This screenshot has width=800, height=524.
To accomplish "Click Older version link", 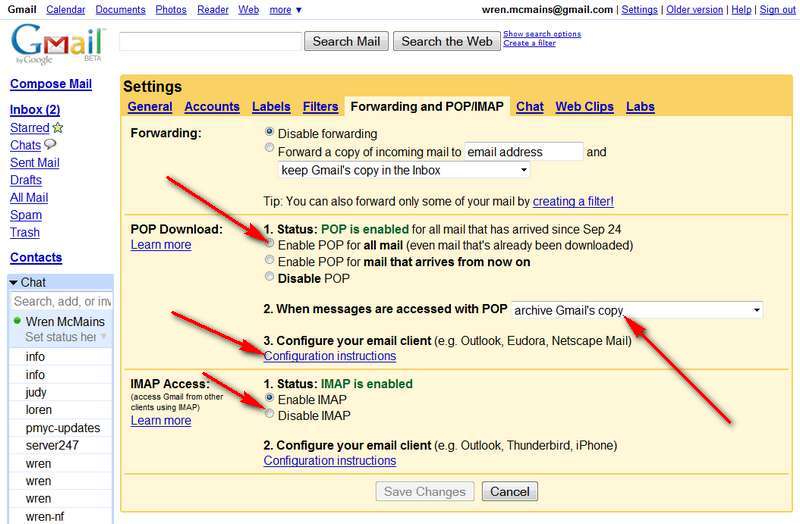I will pyautogui.click(x=694, y=10).
